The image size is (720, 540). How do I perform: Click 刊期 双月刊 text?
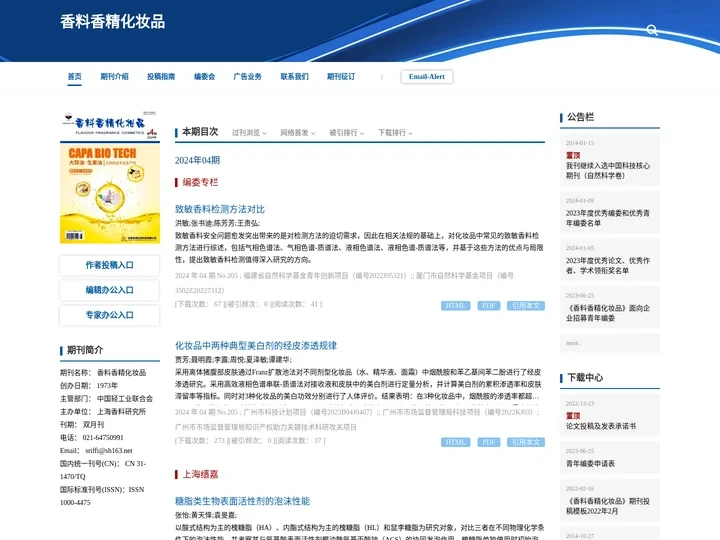pos(82,424)
